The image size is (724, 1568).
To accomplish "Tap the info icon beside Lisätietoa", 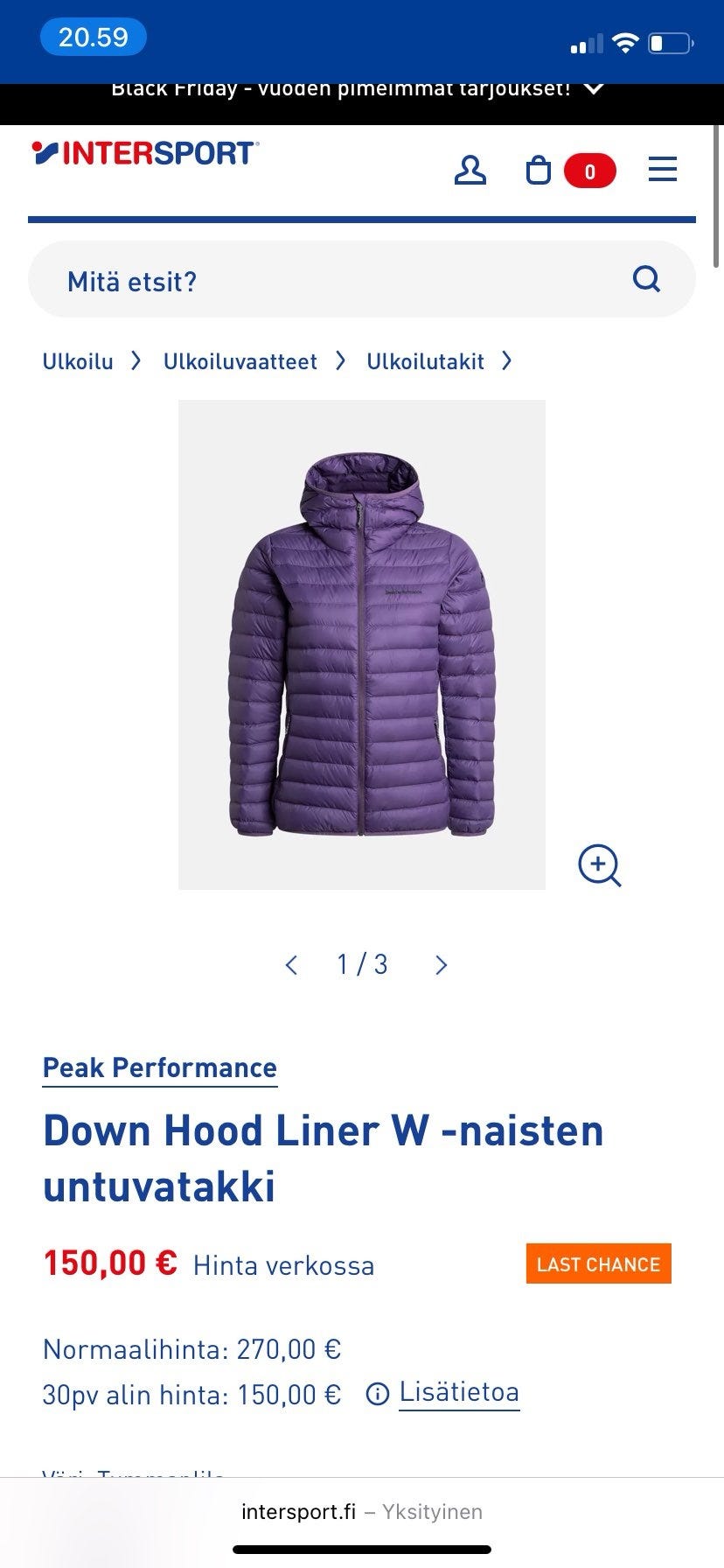I will click(377, 1394).
